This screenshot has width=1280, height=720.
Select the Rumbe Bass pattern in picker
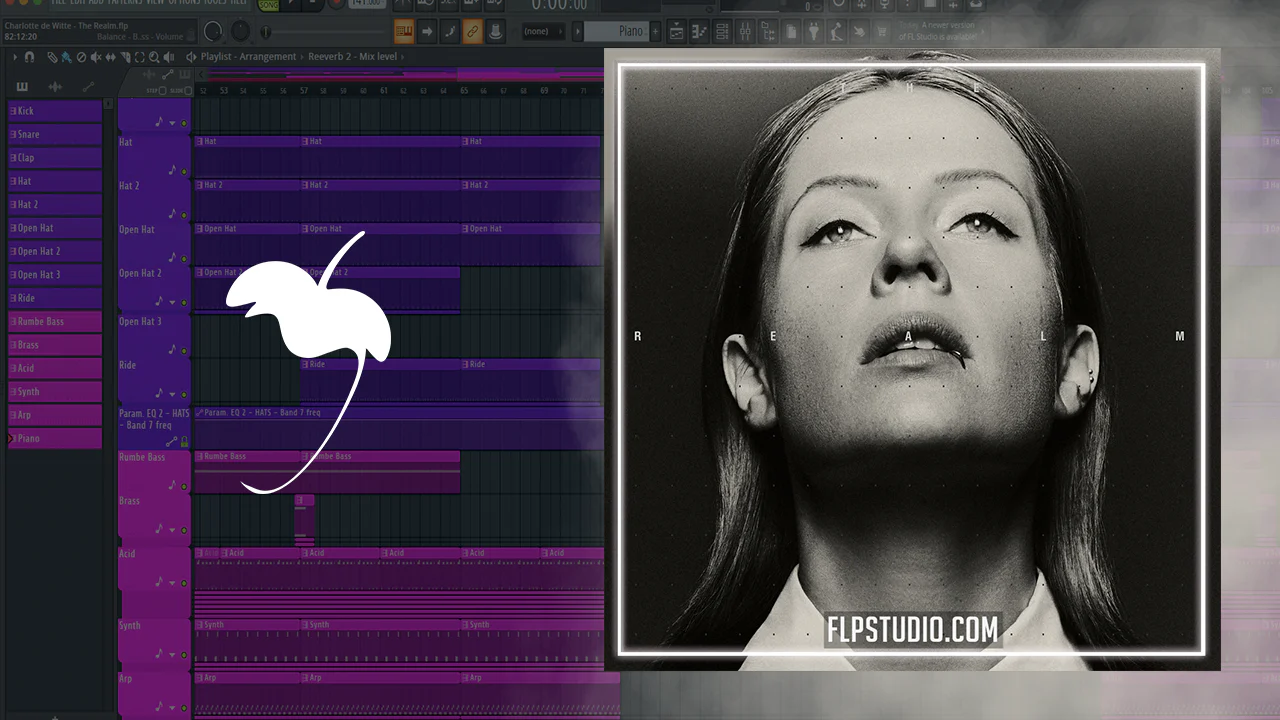(55, 322)
